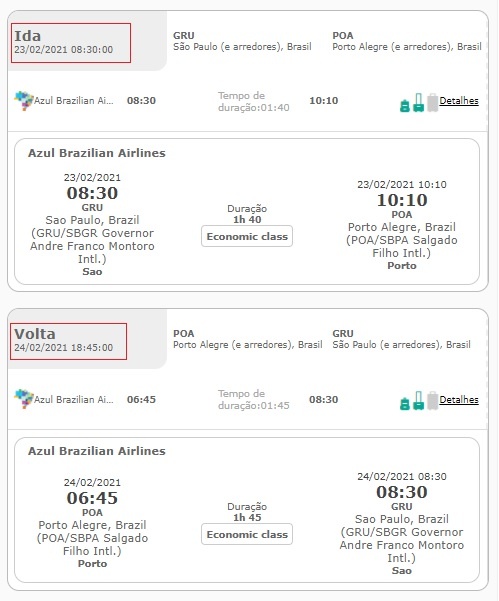Select the Volta date header box
Image resolution: width=499 pixels, height=601 pixels.
69,341
